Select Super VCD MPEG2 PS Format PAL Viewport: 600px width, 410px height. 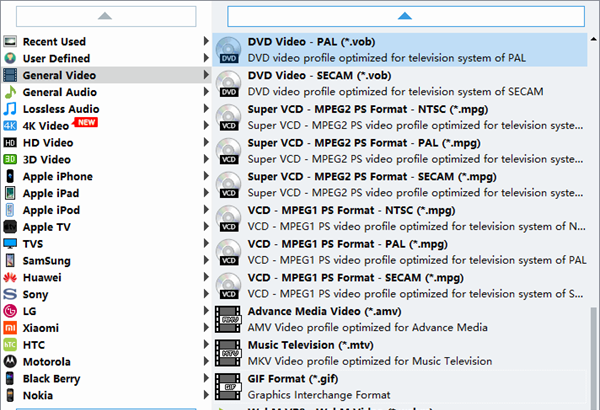pos(400,151)
